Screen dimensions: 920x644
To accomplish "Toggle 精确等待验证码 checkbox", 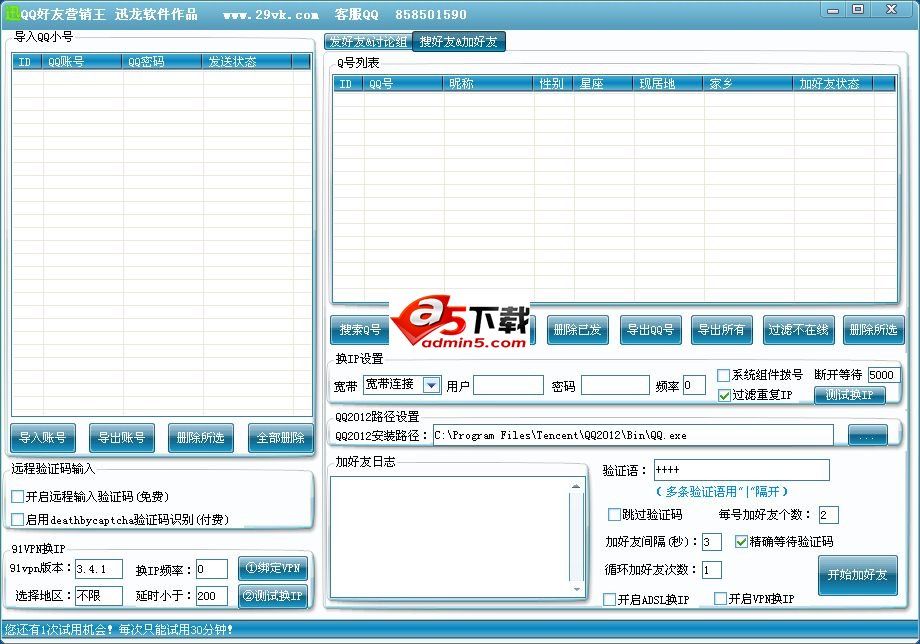I will (x=741, y=541).
